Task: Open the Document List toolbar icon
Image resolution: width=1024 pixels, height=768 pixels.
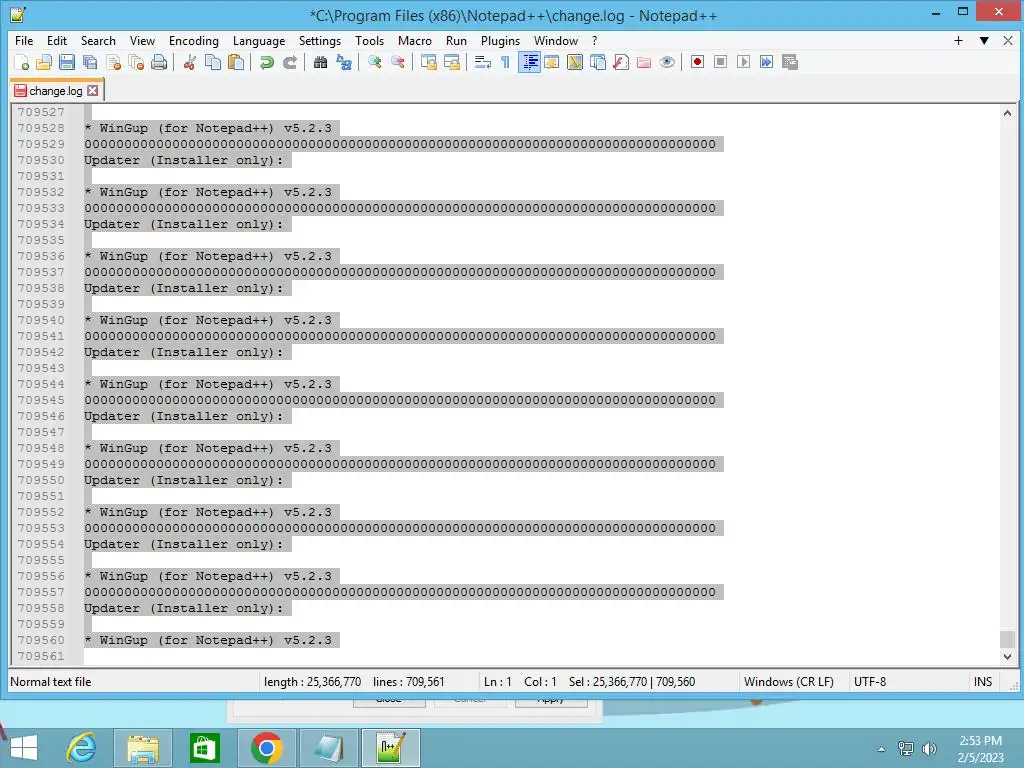Action: pyautogui.click(x=598, y=62)
